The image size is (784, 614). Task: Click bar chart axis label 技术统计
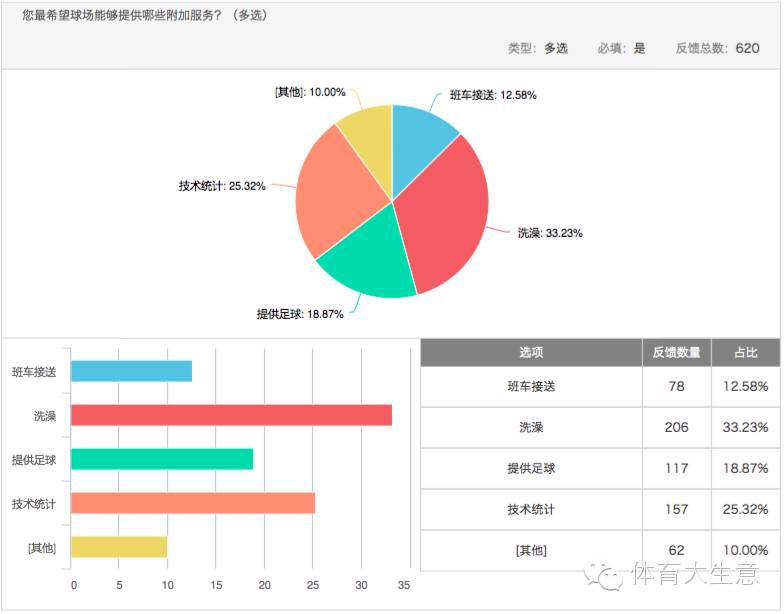click(x=34, y=504)
